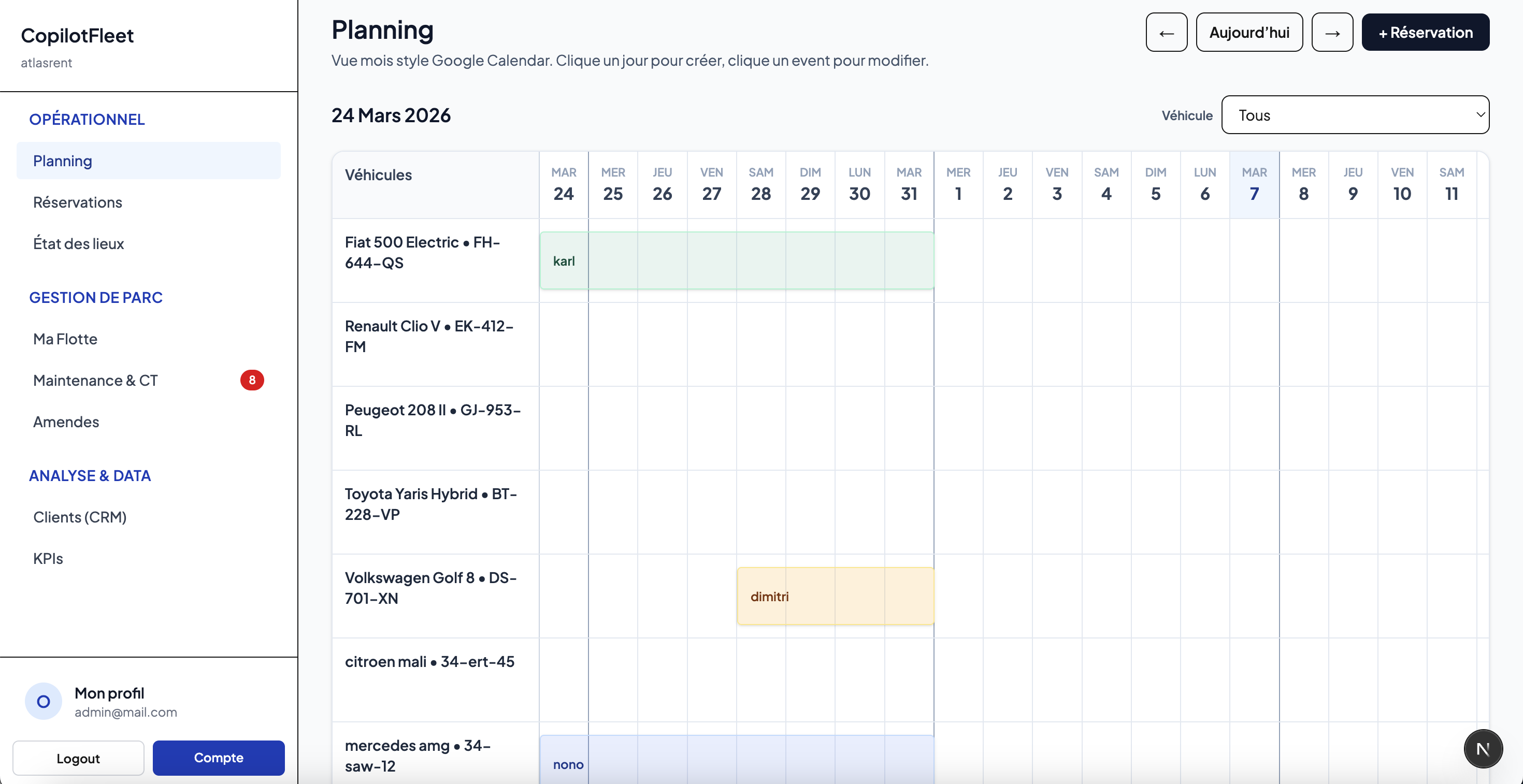Click the previous period arrow
This screenshot has width=1523, height=784.
[1166, 32]
